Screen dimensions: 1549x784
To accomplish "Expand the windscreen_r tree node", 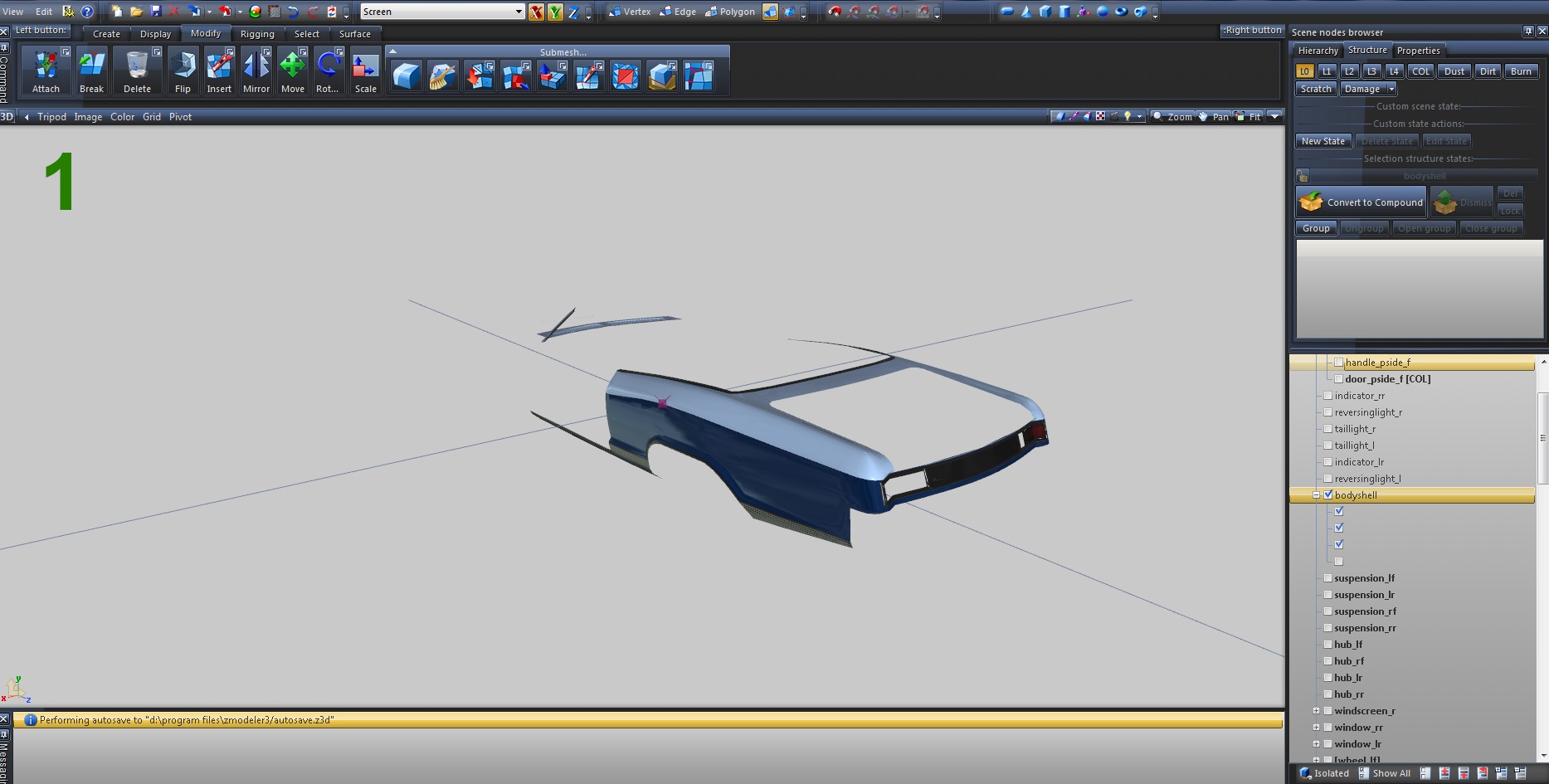I will pyautogui.click(x=1316, y=711).
